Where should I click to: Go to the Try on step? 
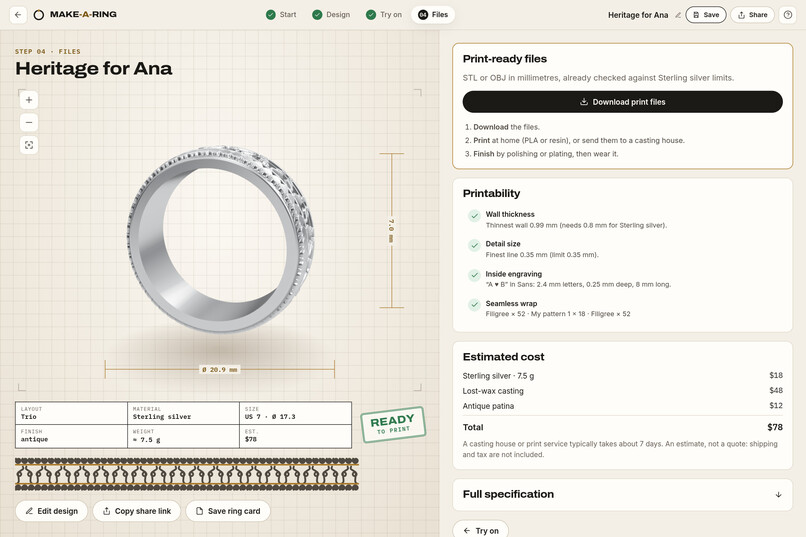coord(384,15)
